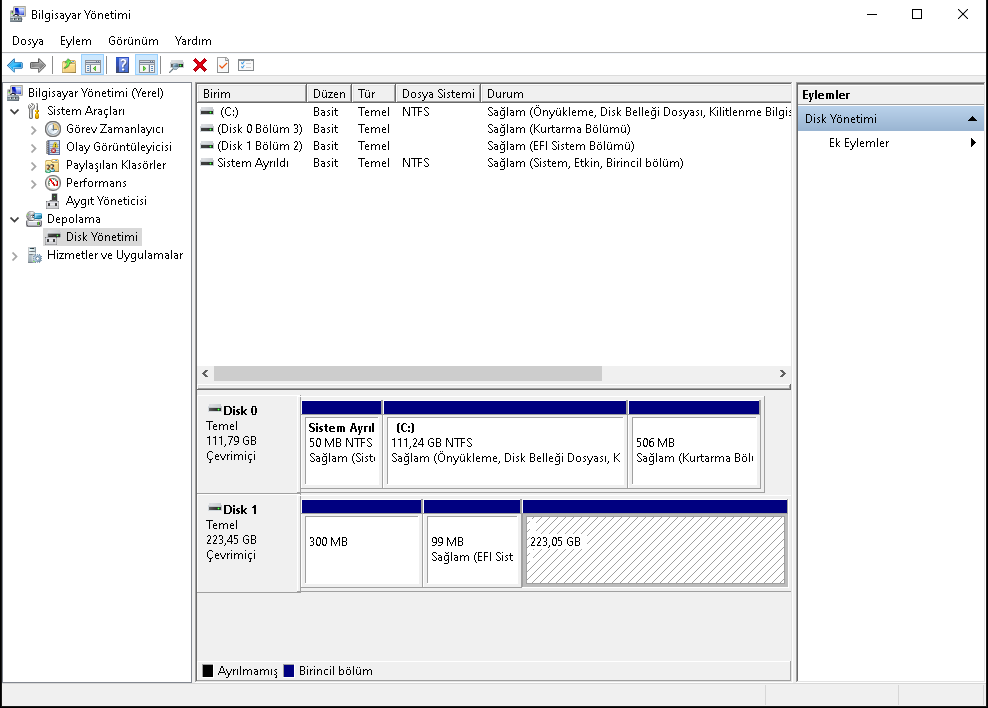
Task: Expand the Olay Görüntüleyicisi node
Action: (33, 148)
